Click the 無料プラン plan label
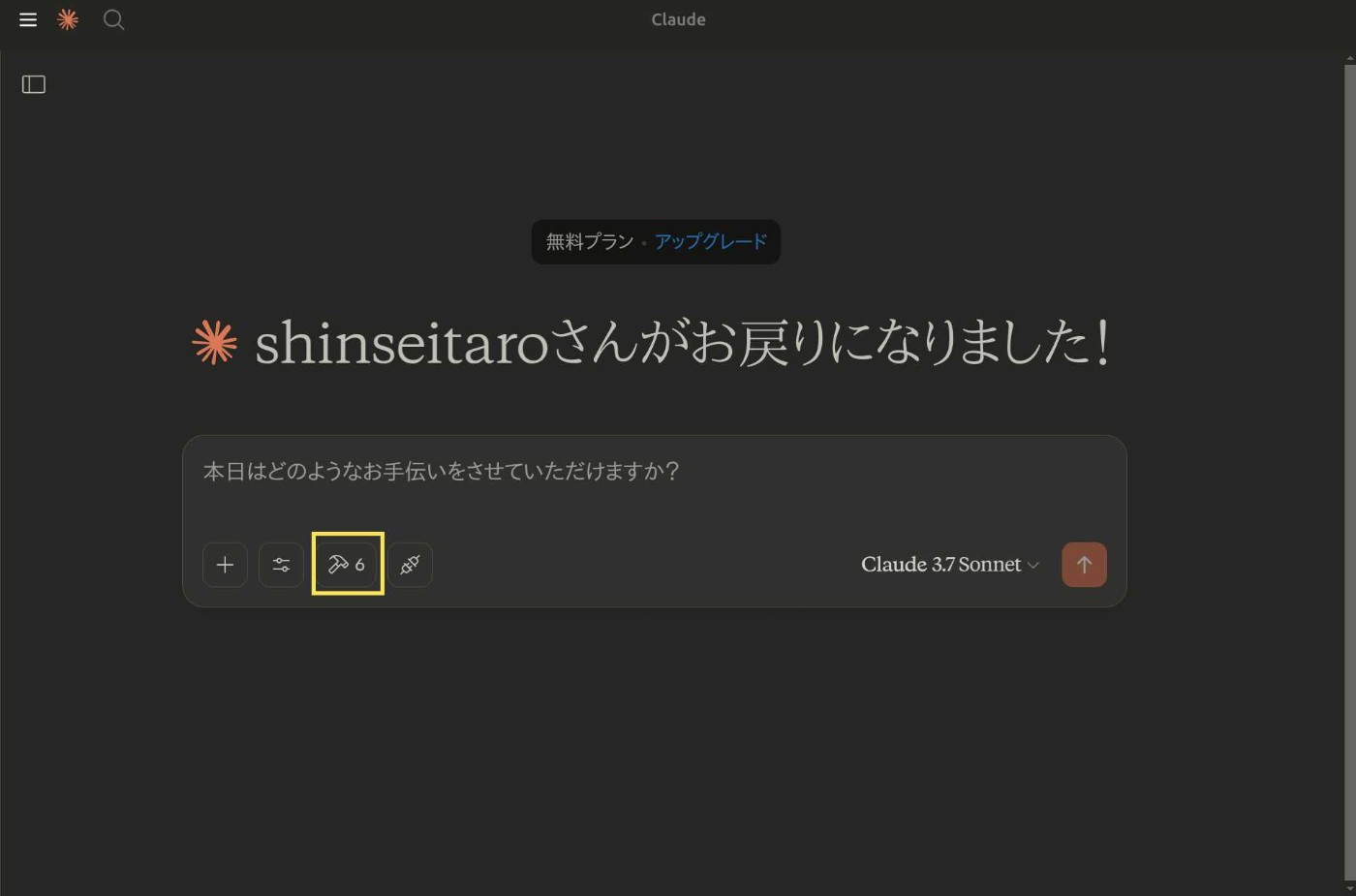The width and height of the screenshot is (1356, 896). point(590,241)
